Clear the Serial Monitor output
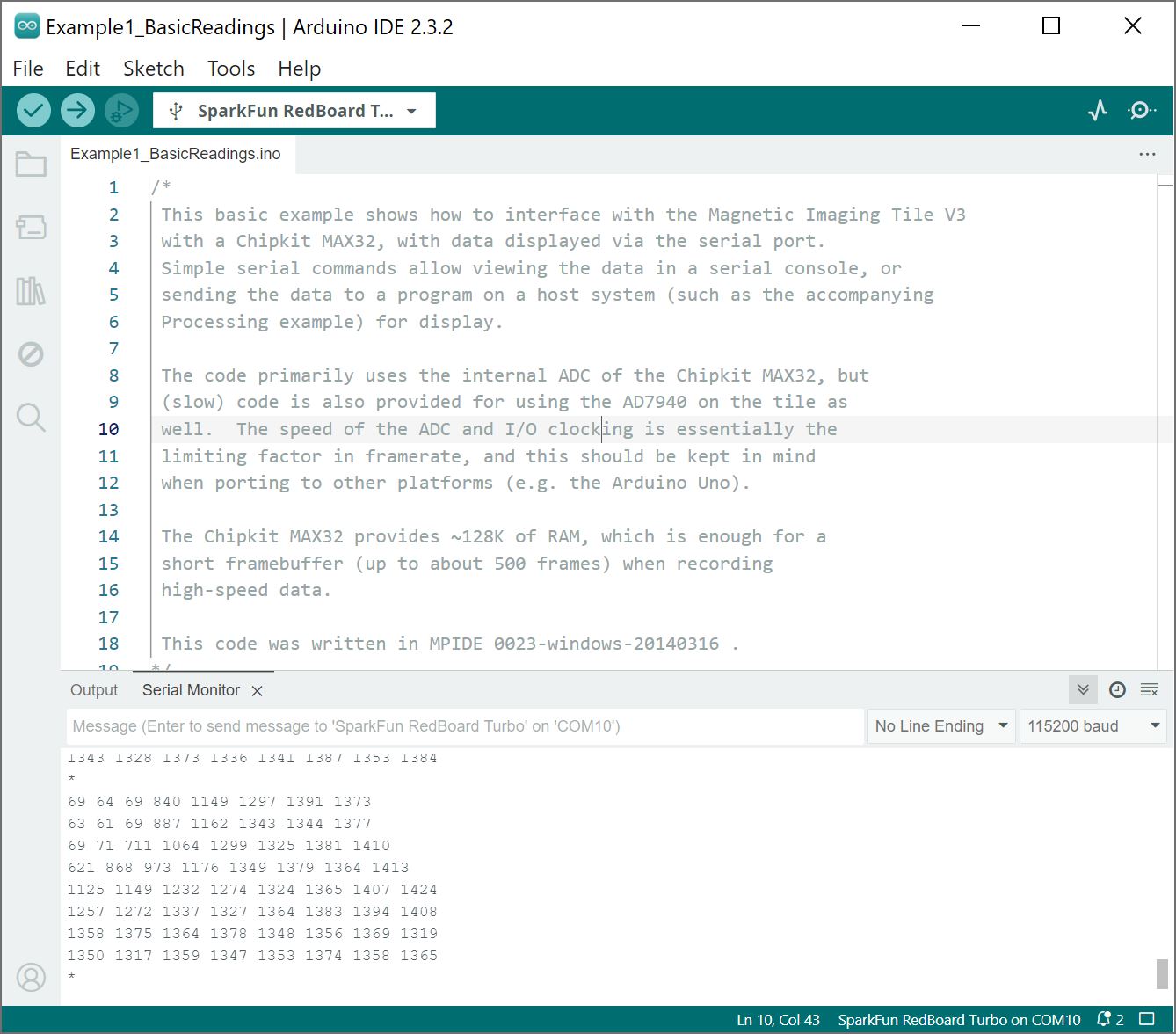 click(1149, 690)
